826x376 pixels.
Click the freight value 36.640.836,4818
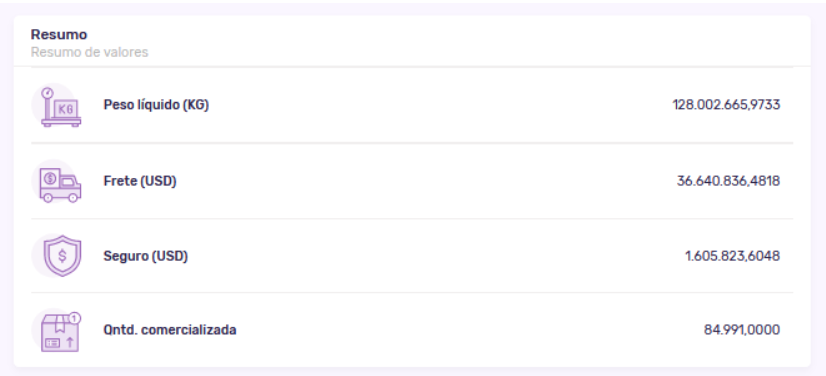[x=728, y=181]
